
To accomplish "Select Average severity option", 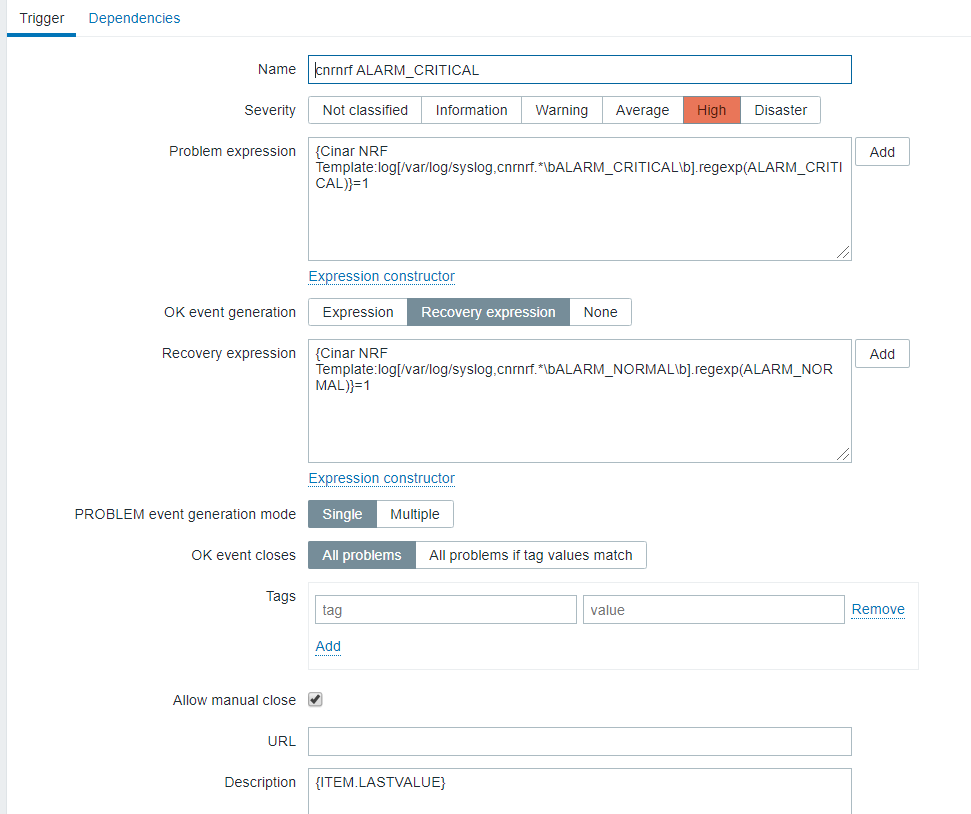I will (x=642, y=110).
